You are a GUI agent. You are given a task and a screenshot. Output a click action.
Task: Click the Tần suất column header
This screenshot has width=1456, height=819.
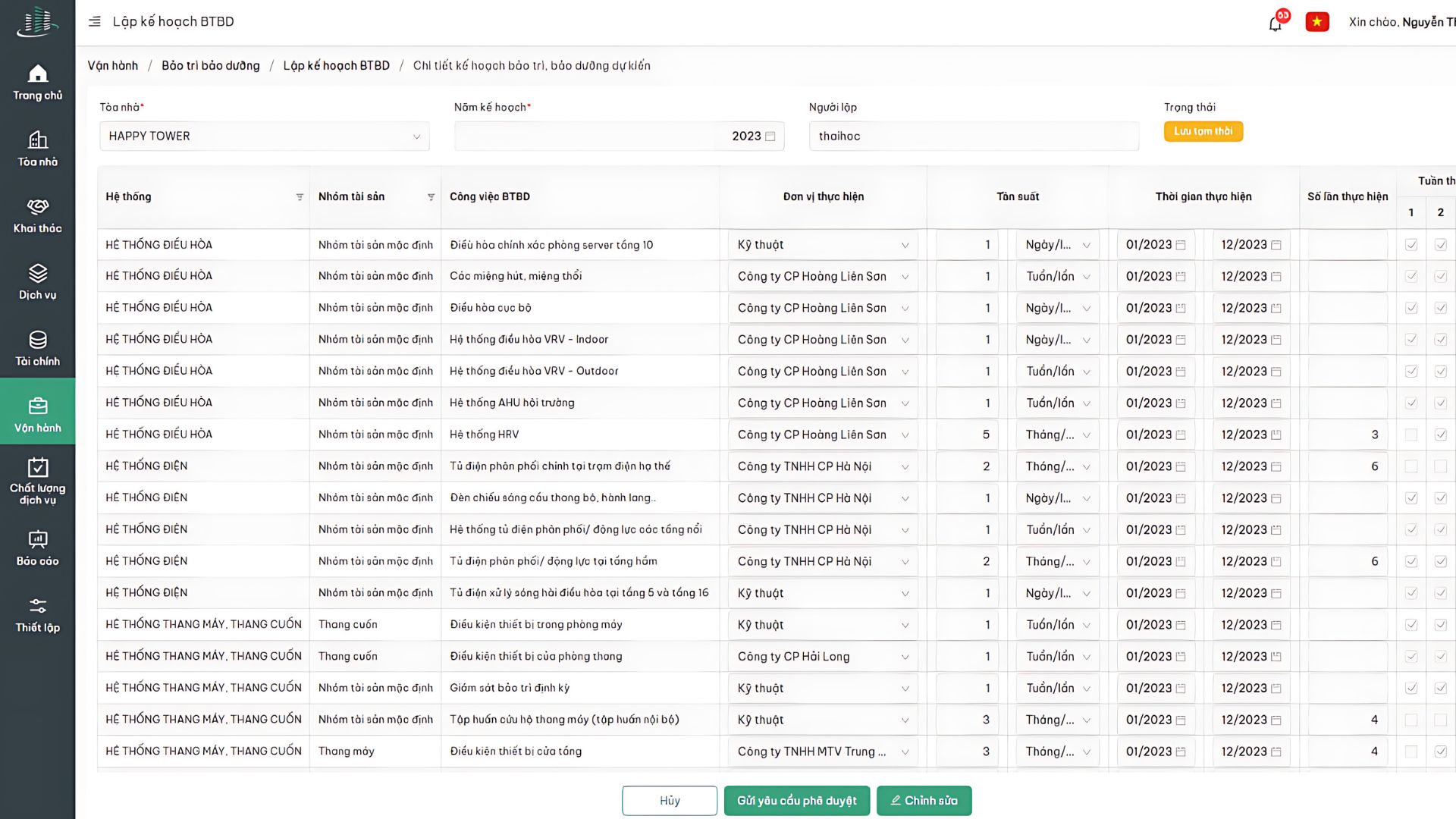(x=1018, y=197)
